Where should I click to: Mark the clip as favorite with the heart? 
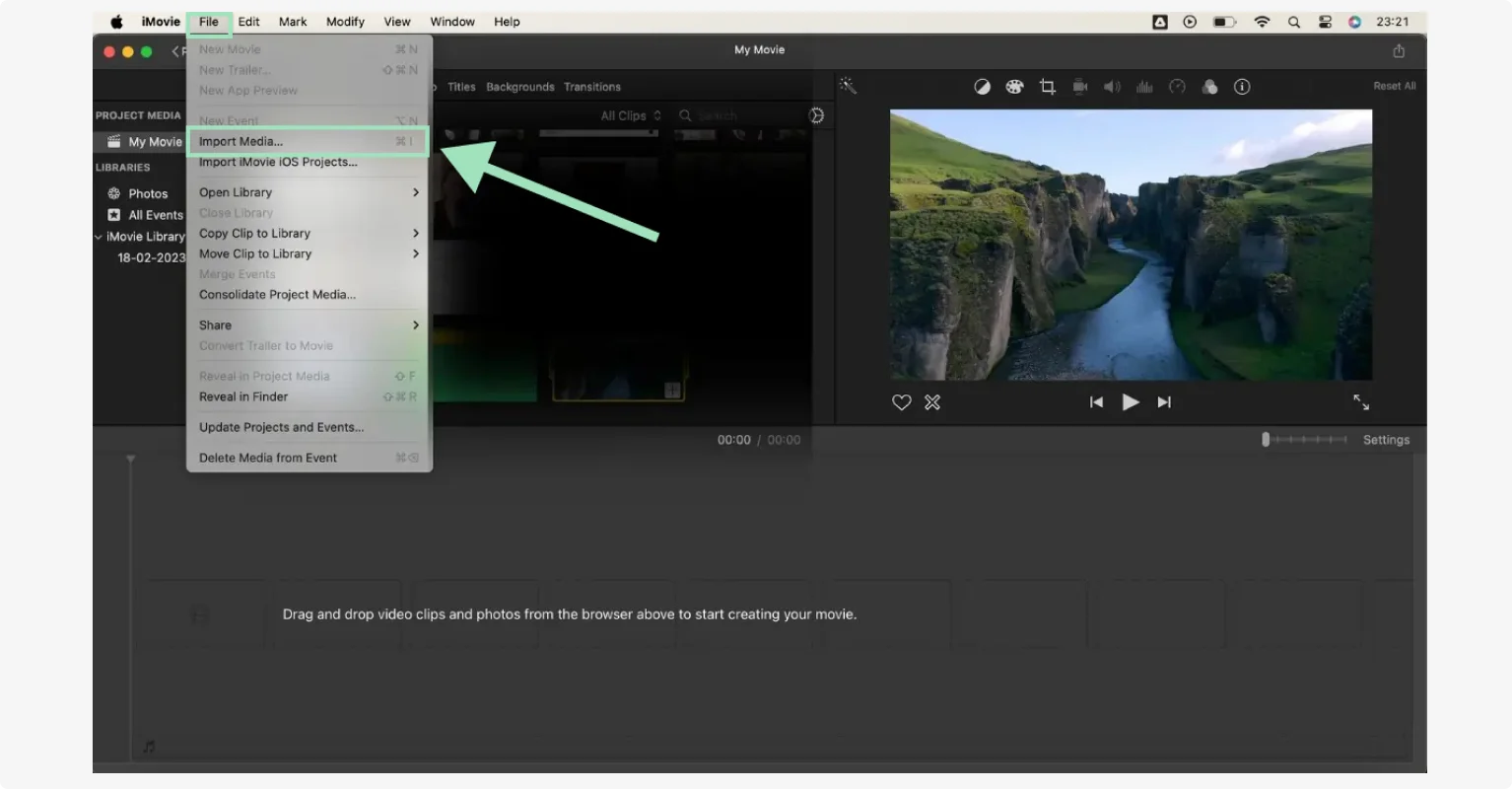tap(901, 401)
